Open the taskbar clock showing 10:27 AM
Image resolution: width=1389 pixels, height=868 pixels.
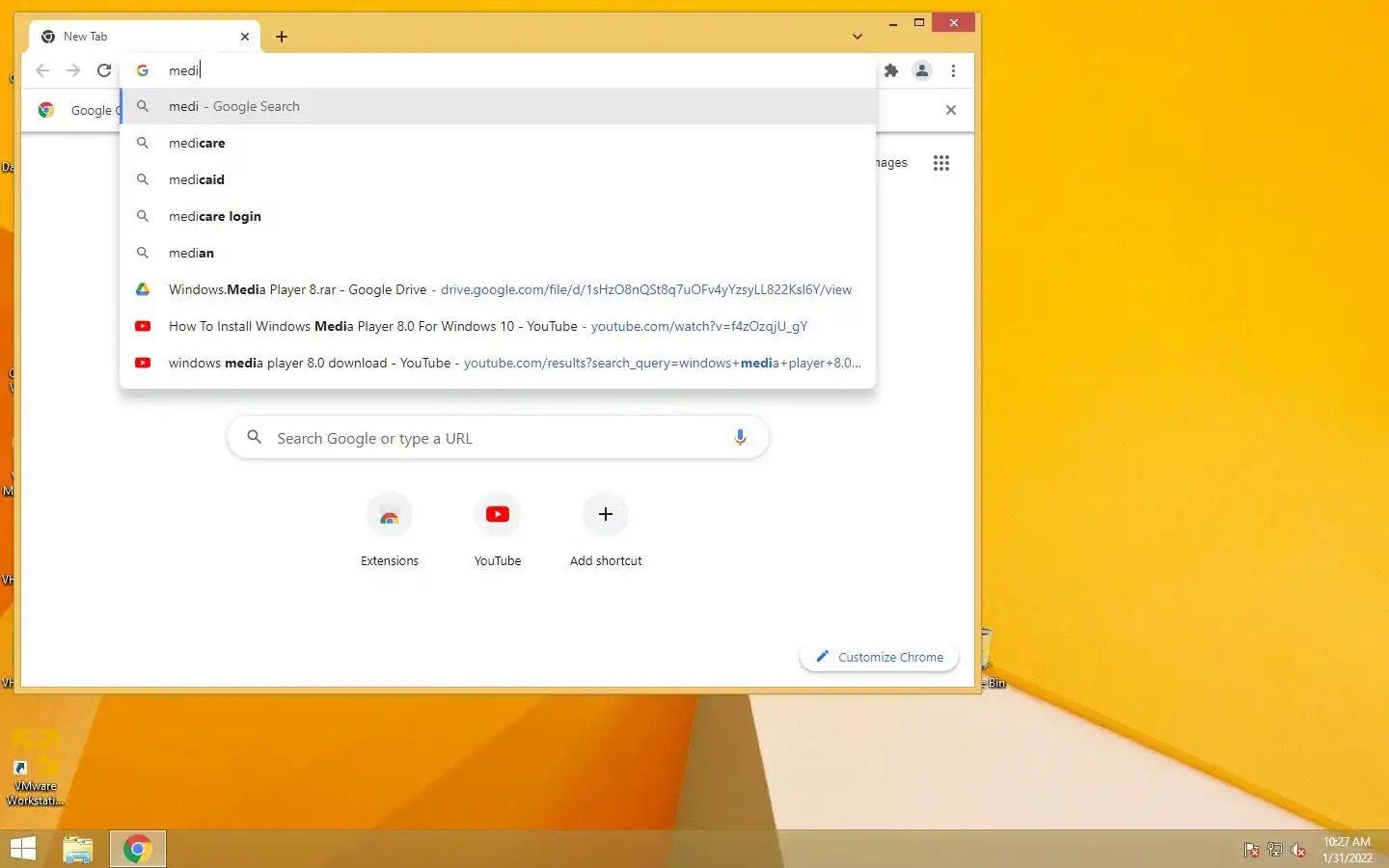(1347, 850)
